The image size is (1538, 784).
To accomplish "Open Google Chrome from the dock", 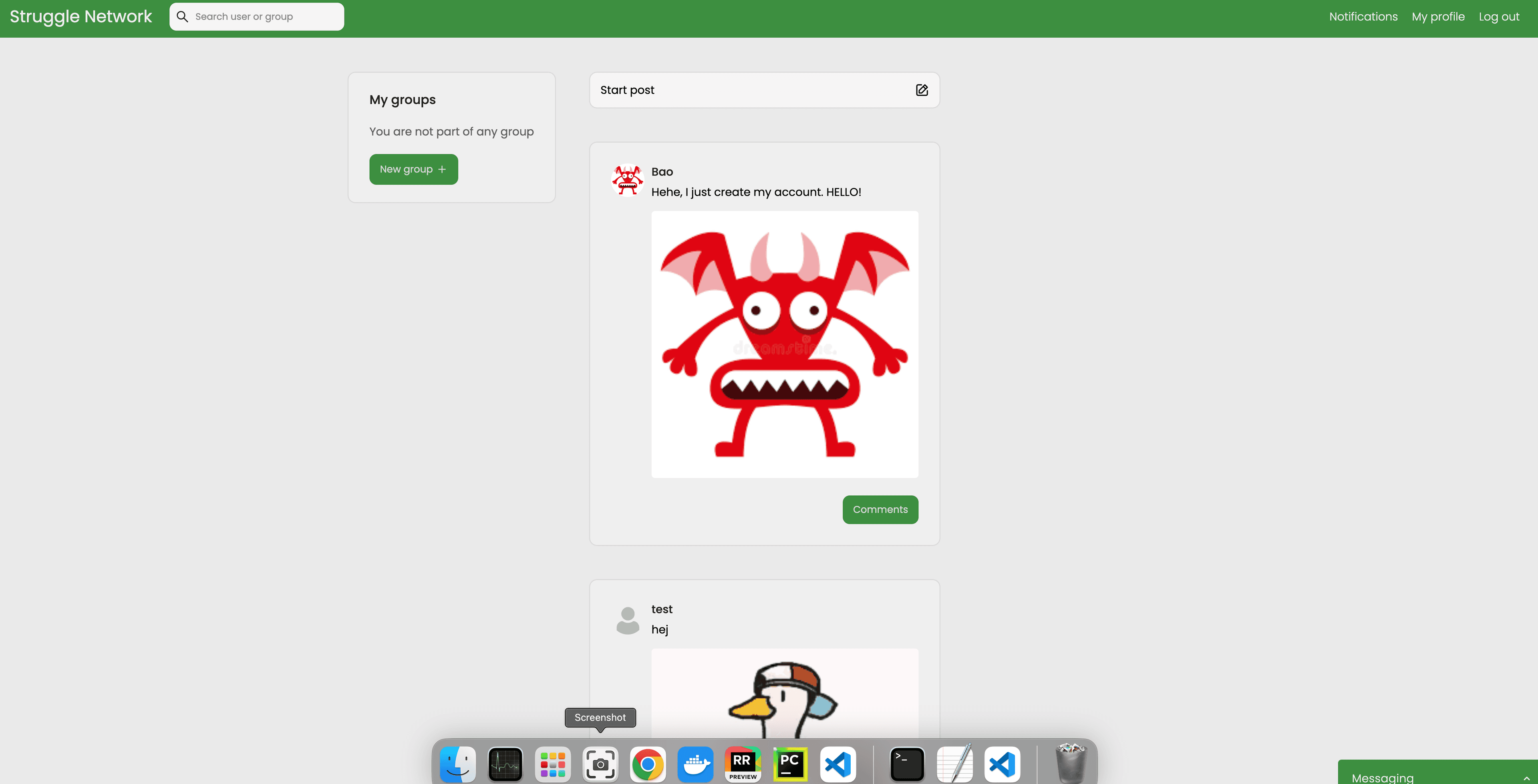I will click(x=648, y=764).
